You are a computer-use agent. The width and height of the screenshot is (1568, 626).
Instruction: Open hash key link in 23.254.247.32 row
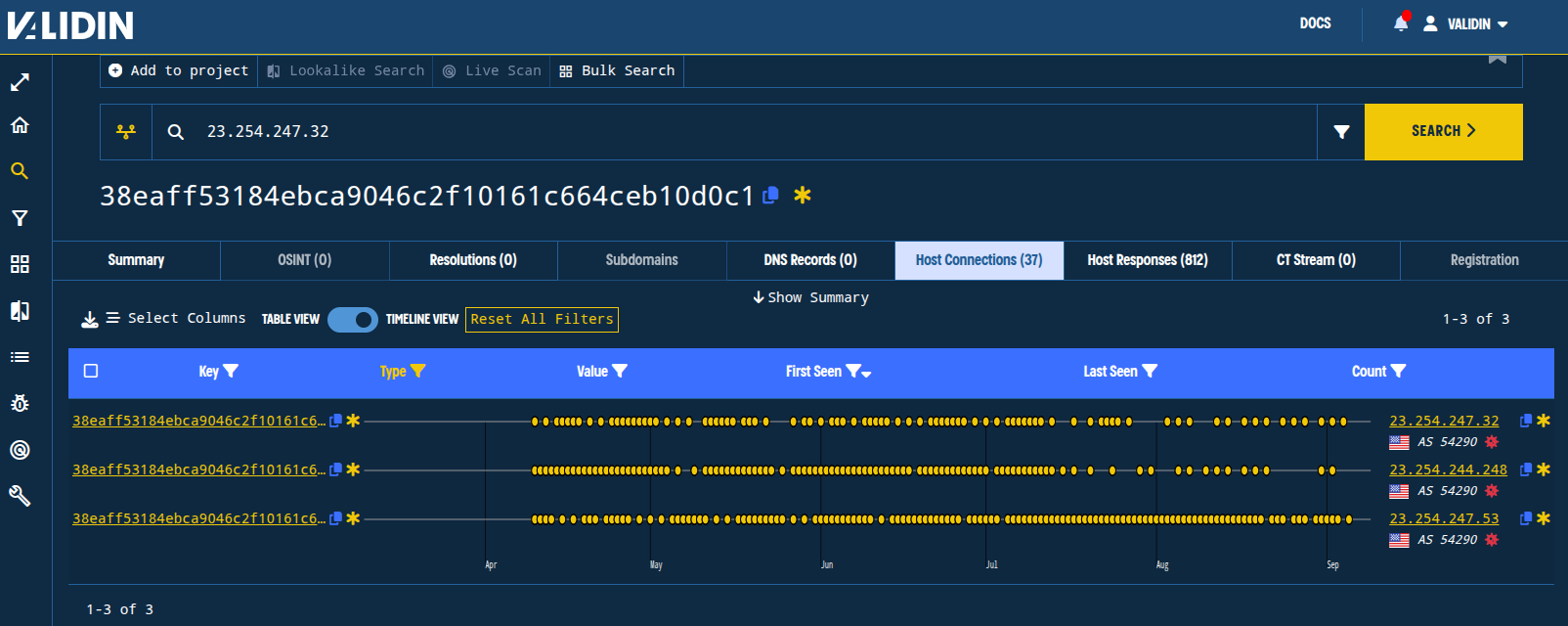click(x=198, y=421)
